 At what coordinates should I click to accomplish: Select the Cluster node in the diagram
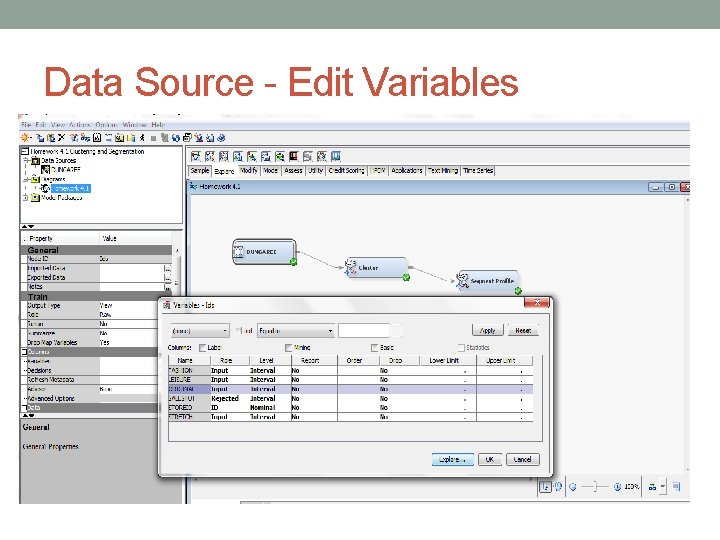[x=376, y=268]
